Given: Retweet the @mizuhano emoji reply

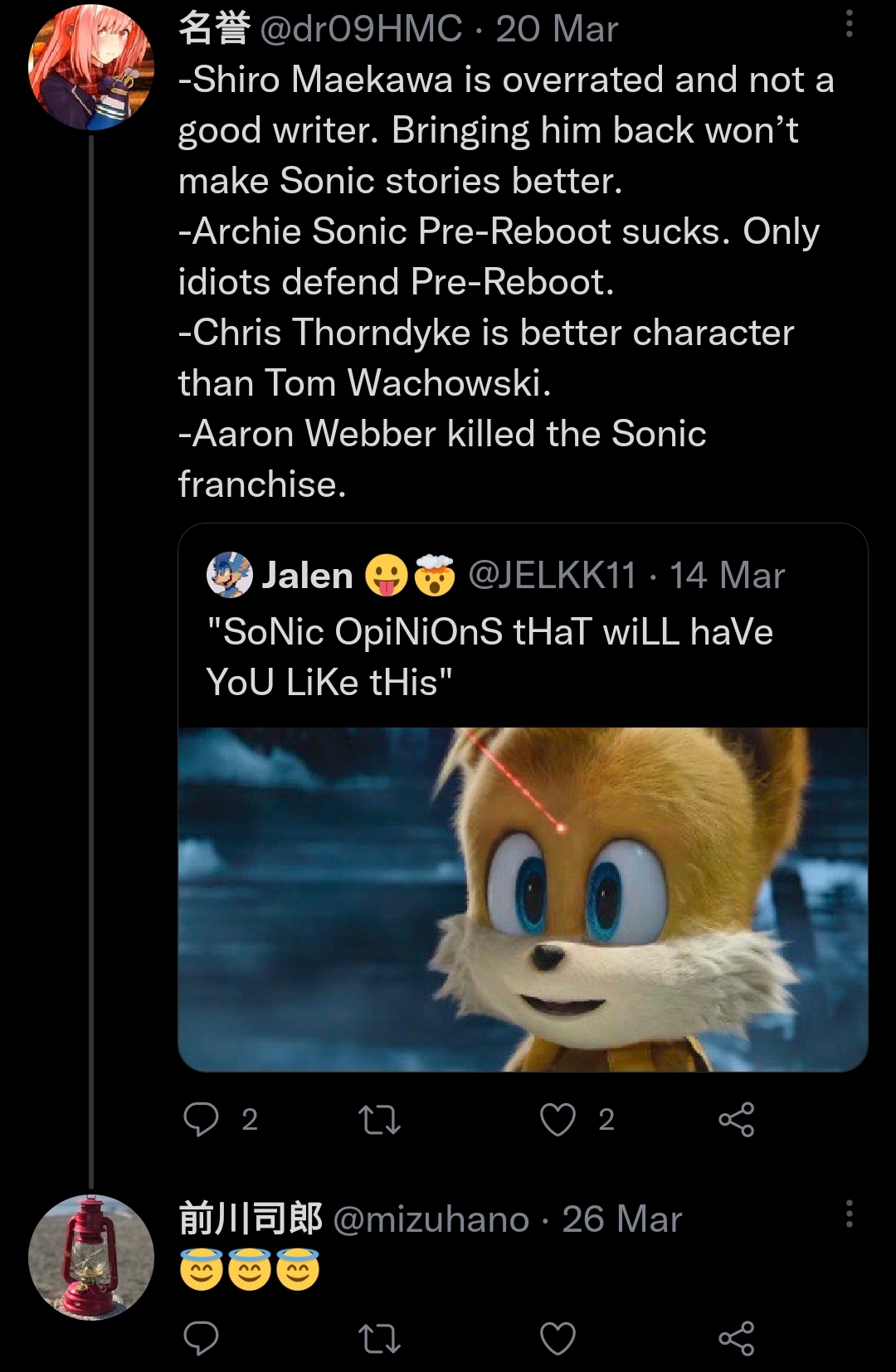Looking at the screenshot, I should 379,1338.
